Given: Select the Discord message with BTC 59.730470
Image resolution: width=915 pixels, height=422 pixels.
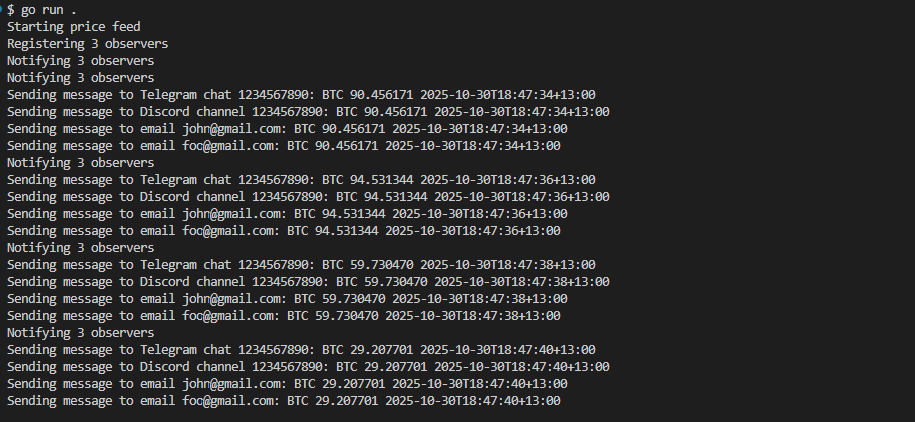Looking at the screenshot, I should tap(307, 281).
